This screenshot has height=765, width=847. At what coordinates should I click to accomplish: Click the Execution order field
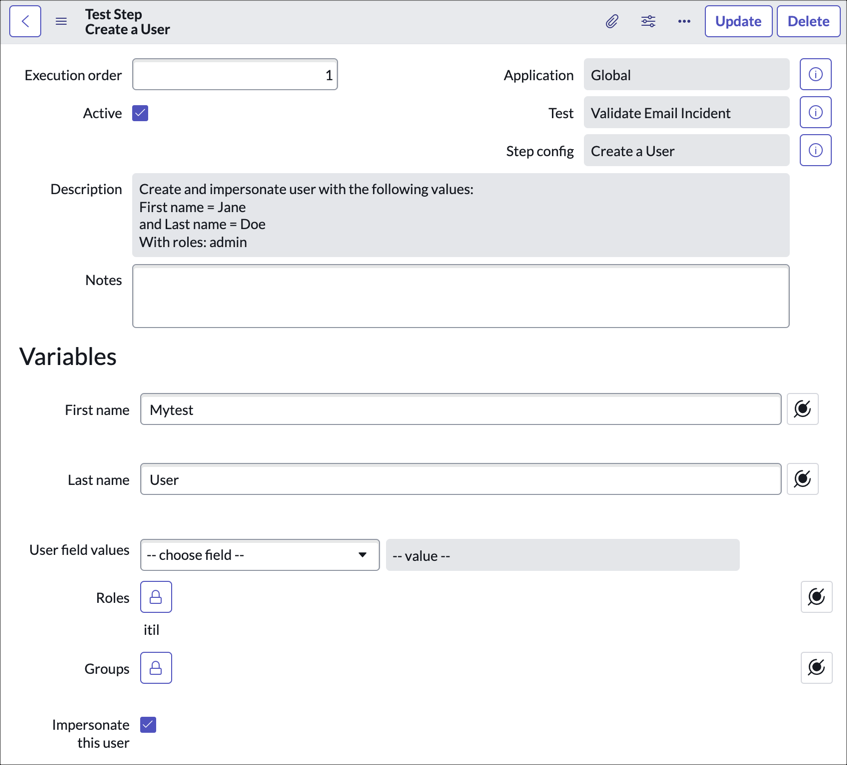coord(234,73)
